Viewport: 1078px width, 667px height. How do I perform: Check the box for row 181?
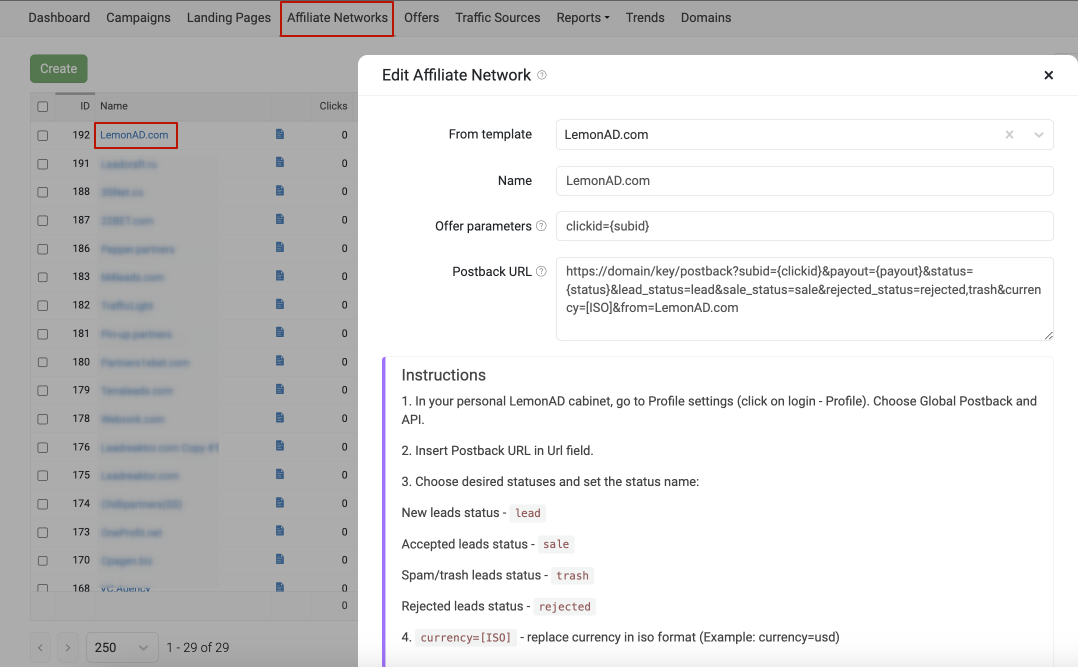pyautogui.click(x=43, y=334)
